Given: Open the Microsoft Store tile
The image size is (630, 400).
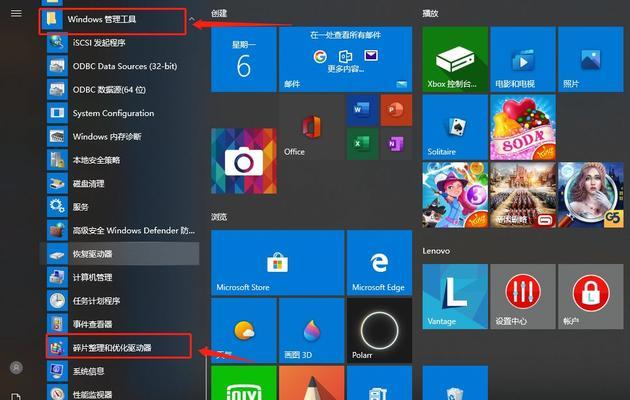Looking at the screenshot, I should [278, 263].
